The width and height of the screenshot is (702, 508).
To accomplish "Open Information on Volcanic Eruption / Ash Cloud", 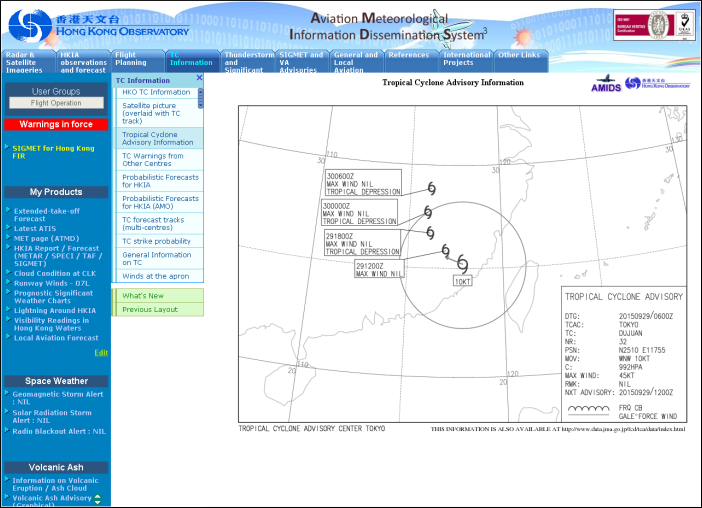I will [55, 484].
